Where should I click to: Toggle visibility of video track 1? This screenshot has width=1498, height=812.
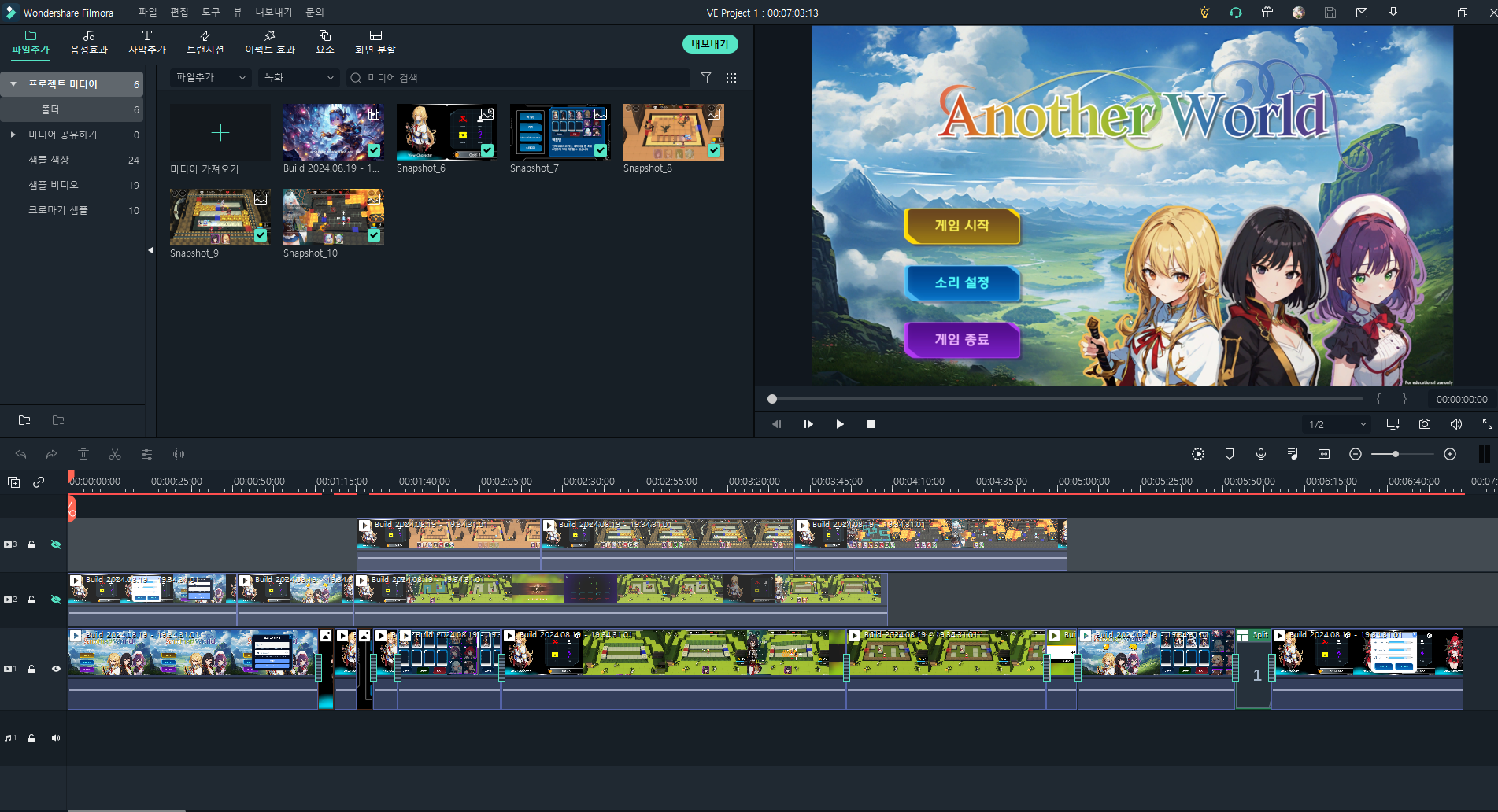pos(56,669)
